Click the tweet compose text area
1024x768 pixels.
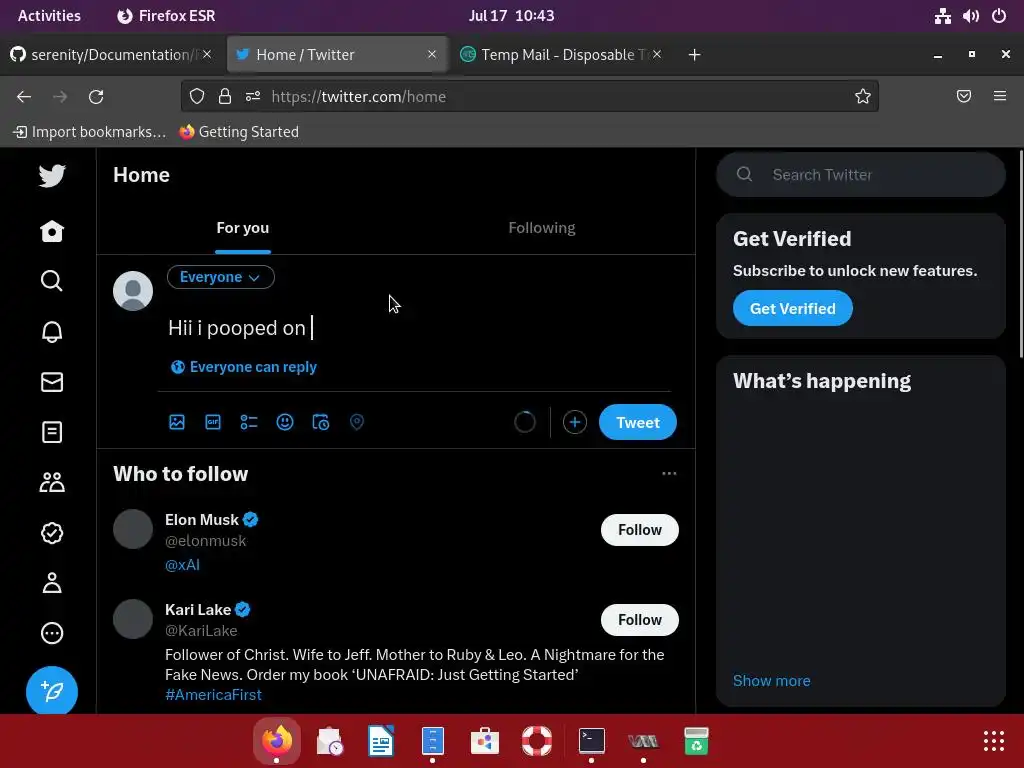[418, 328]
